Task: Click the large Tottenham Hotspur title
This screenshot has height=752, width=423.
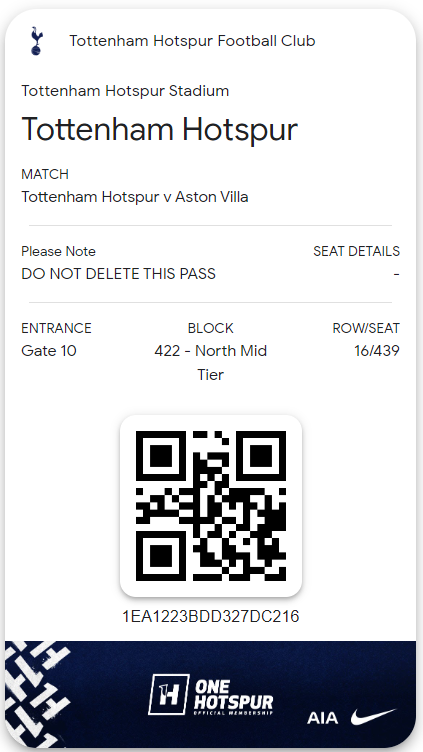Action: pyautogui.click(x=160, y=129)
